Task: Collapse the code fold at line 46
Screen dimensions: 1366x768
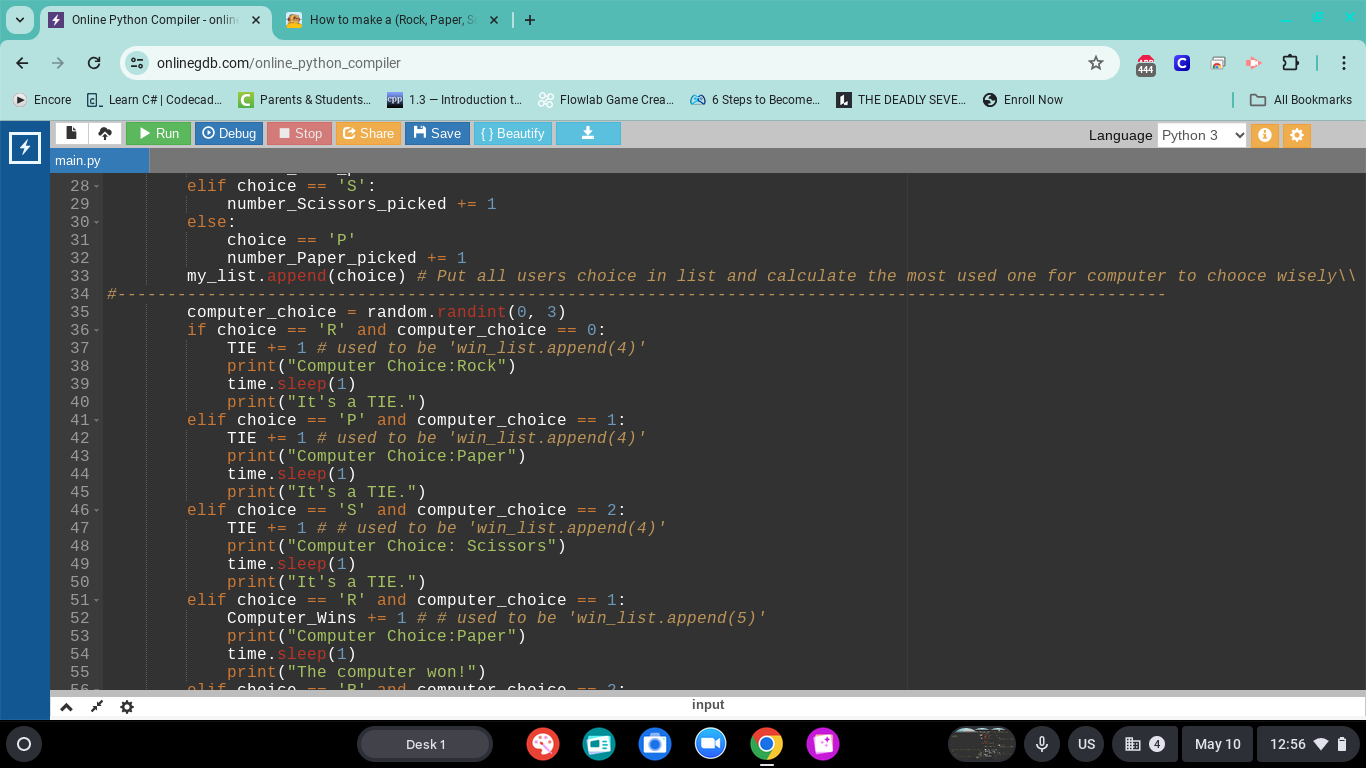Action: (x=97, y=510)
